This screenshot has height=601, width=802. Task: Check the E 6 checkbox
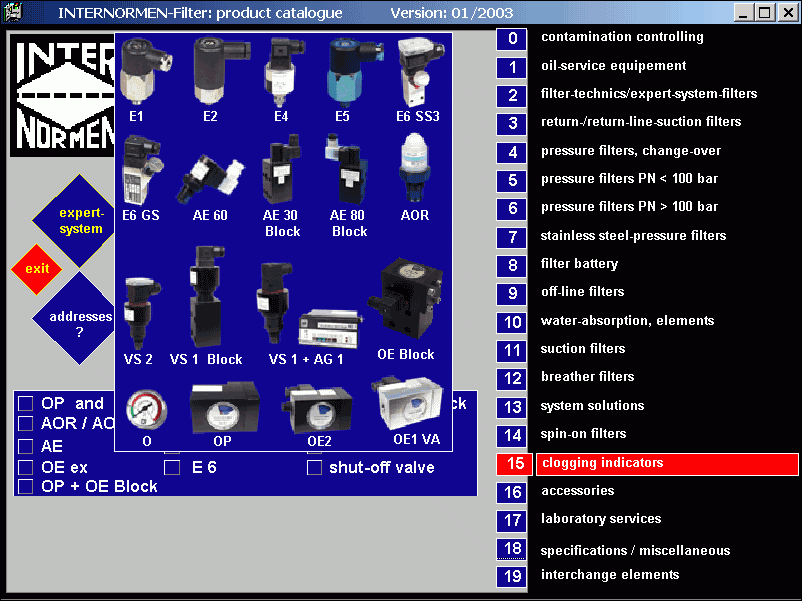pos(172,468)
